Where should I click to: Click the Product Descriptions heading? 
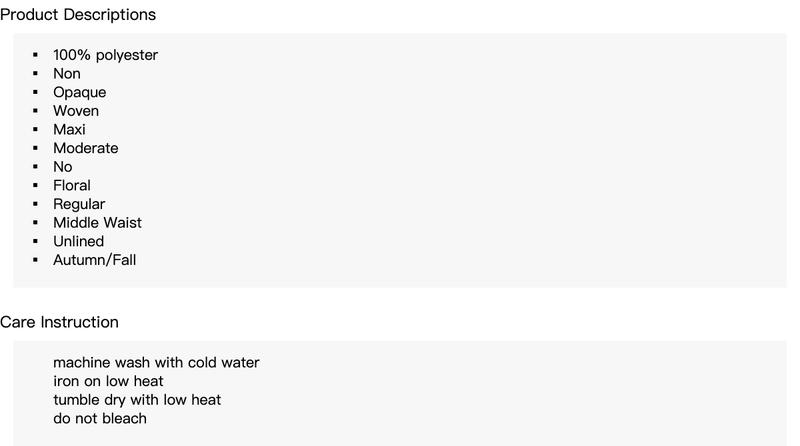78,15
